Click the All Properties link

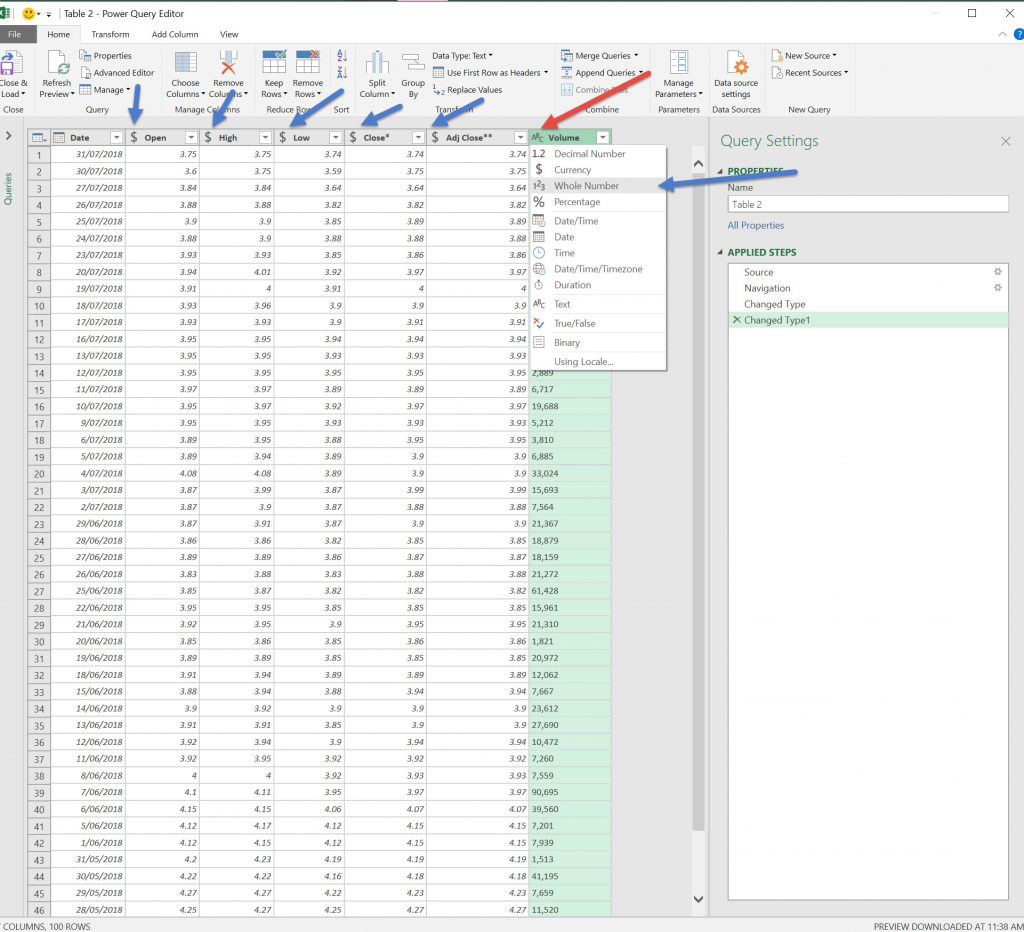pos(755,225)
